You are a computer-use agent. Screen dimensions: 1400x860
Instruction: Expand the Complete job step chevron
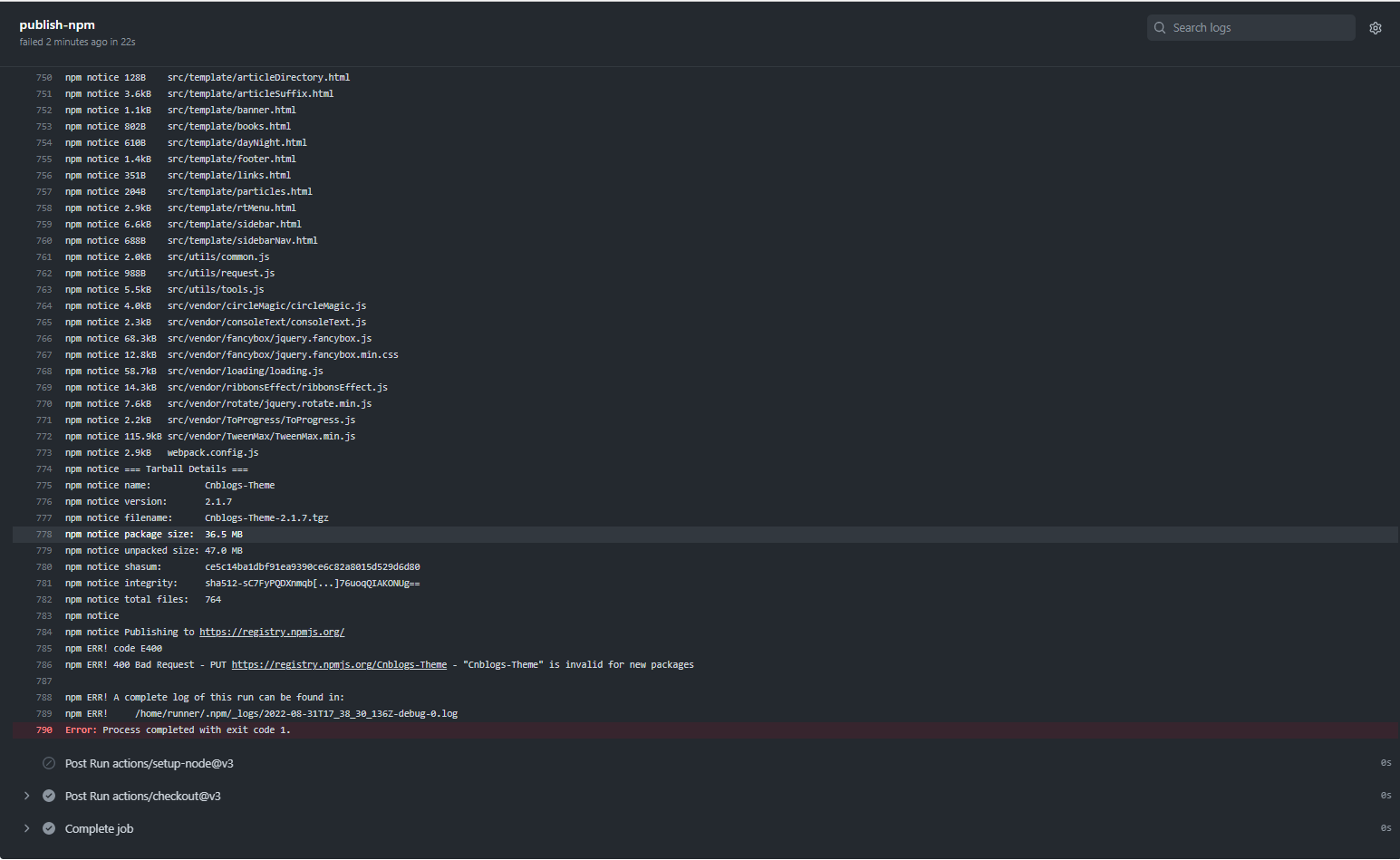(x=26, y=828)
